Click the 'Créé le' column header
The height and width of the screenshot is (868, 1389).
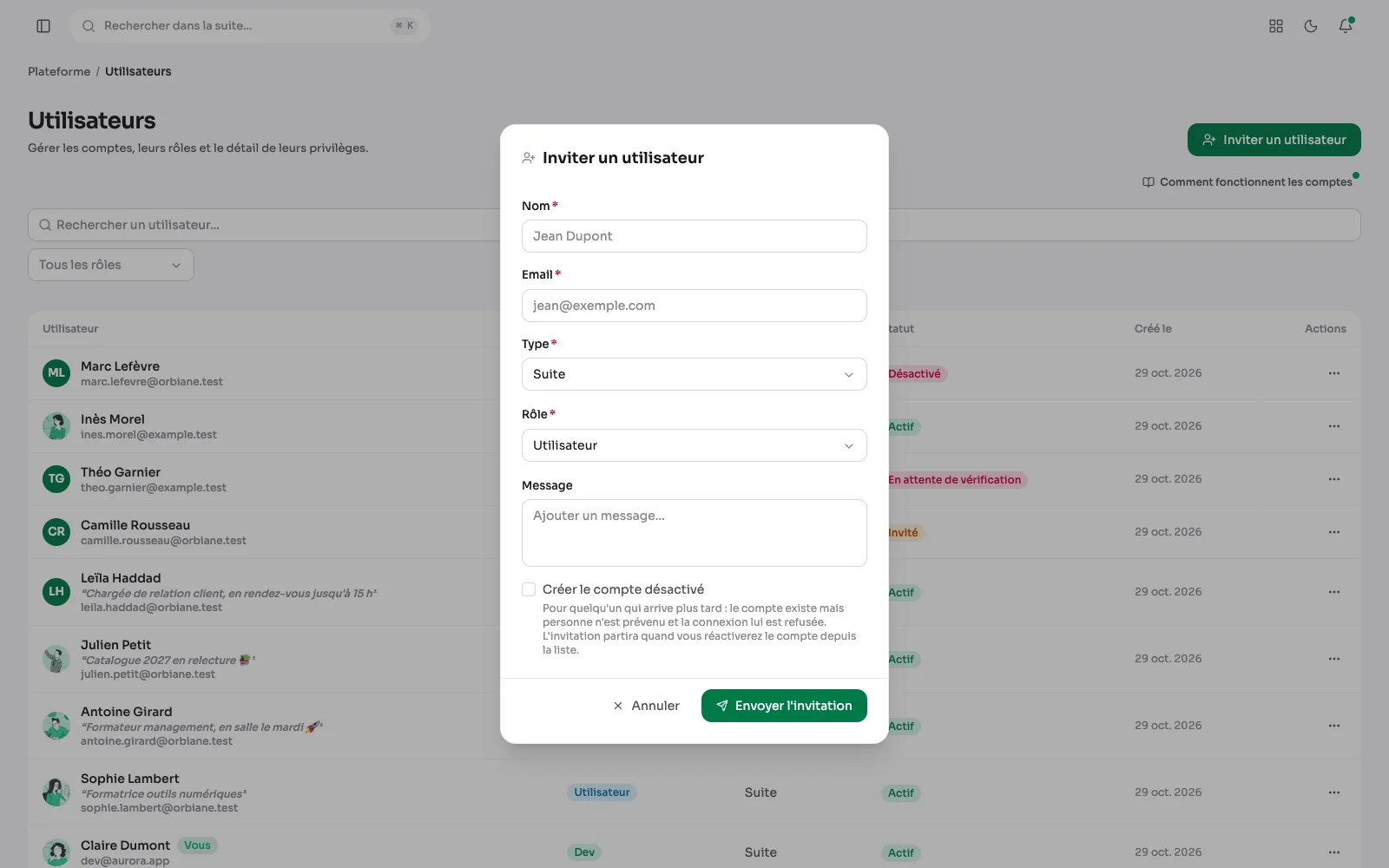1153,329
